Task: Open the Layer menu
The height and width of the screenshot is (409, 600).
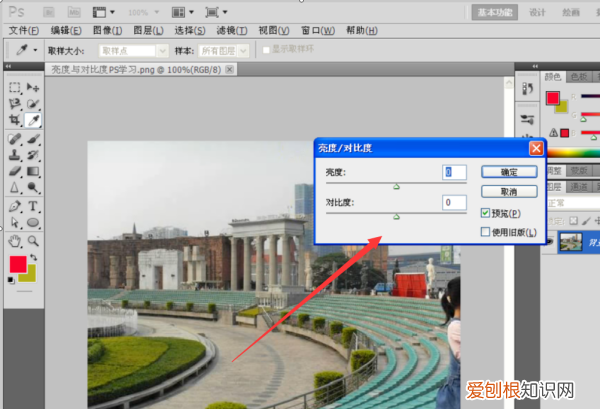Action: [x=148, y=31]
